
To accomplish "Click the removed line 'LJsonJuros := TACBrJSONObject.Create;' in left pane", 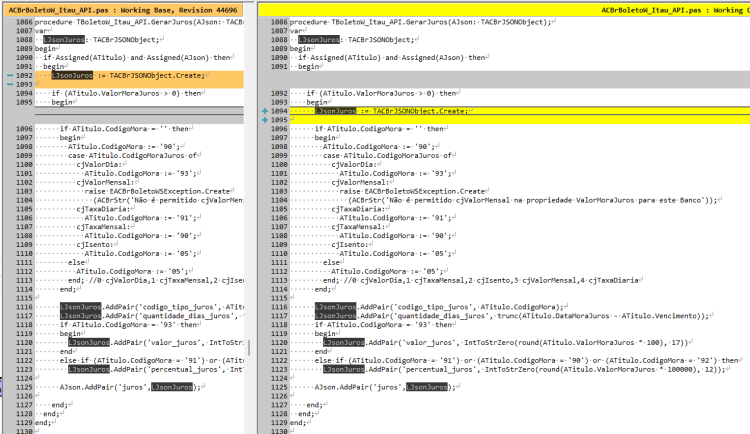I will tap(128, 76).
